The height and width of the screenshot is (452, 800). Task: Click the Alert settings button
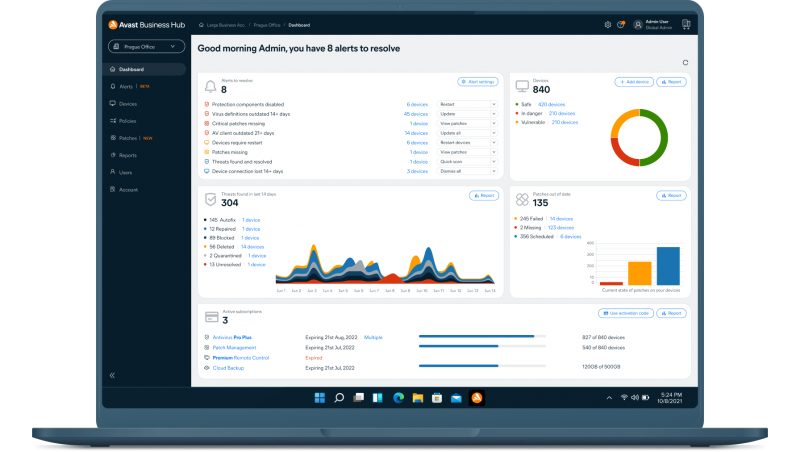478,82
